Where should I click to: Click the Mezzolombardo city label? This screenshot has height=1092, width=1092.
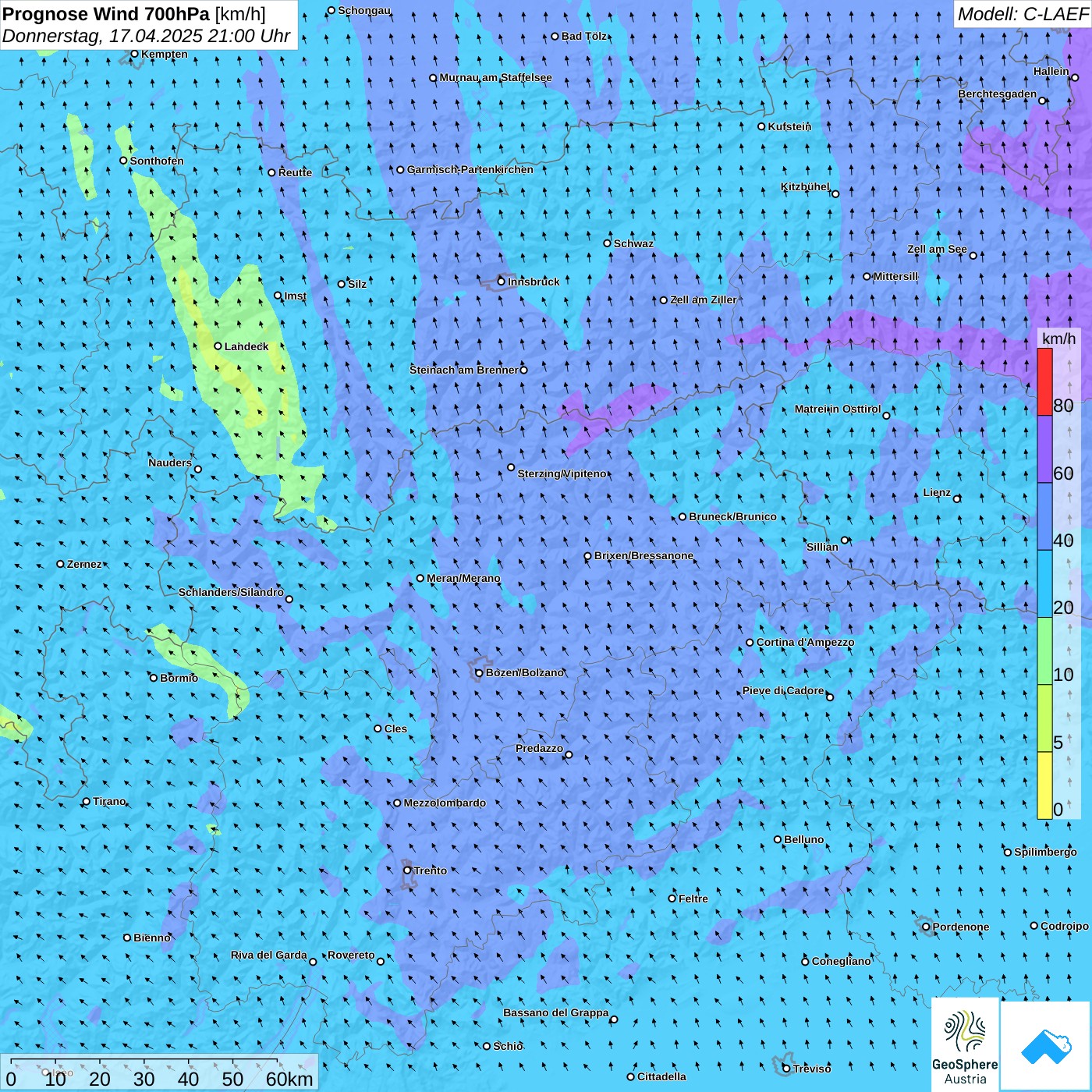pyautogui.click(x=445, y=803)
